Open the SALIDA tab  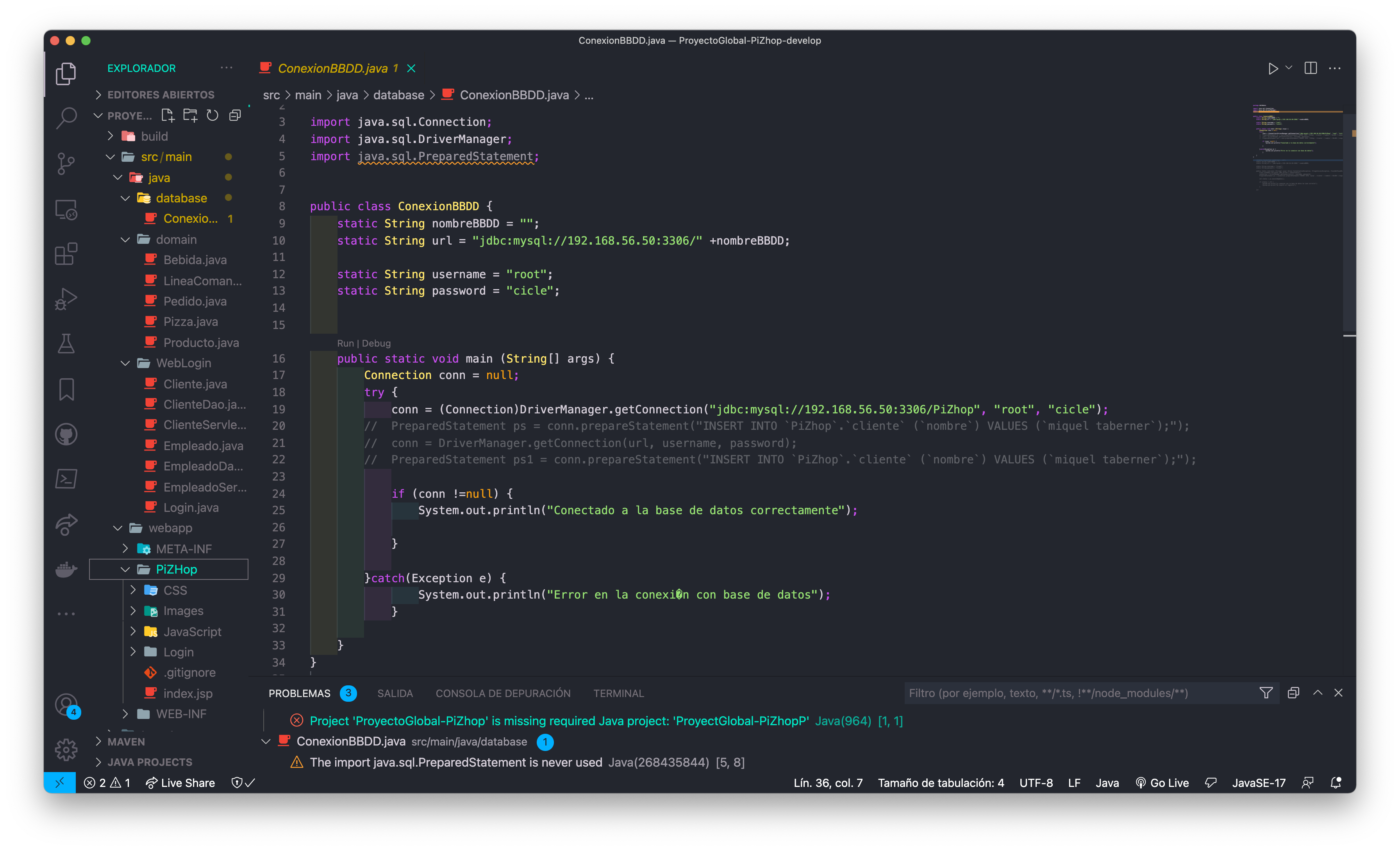point(395,693)
